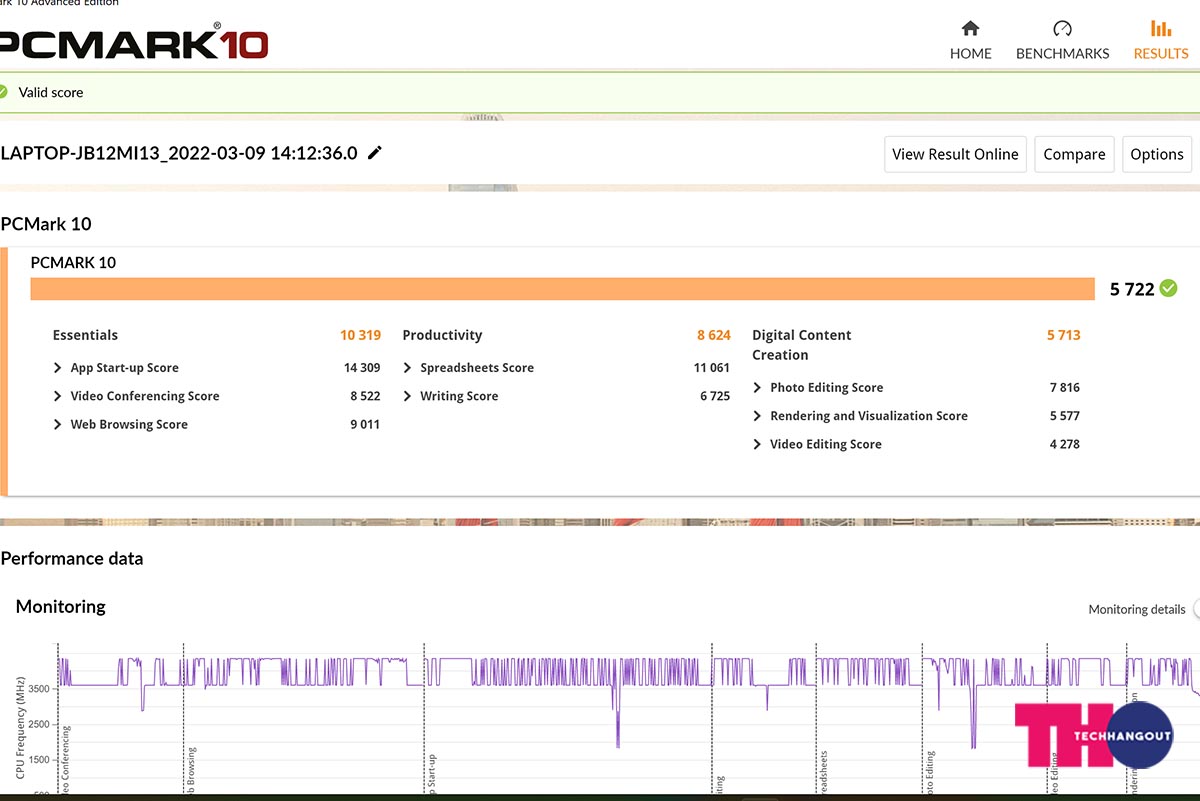Image resolution: width=1200 pixels, height=801 pixels.
Task: Edit result name with pencil icon
Action: point(375,153)
